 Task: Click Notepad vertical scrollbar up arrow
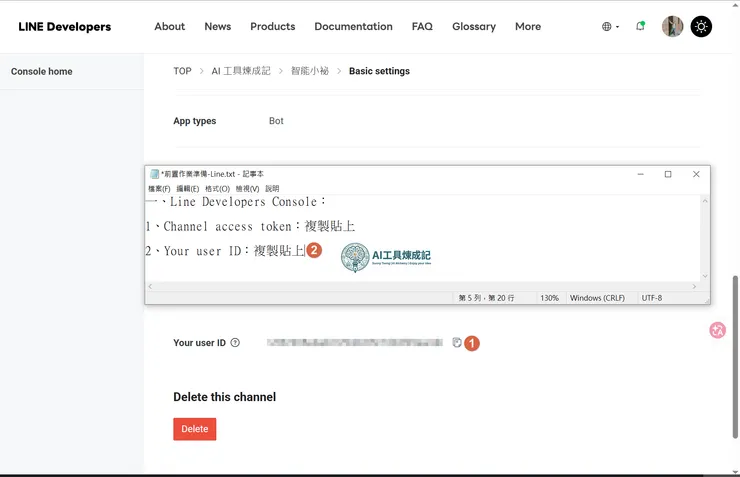pyautogui.click(x=705, y=201)
